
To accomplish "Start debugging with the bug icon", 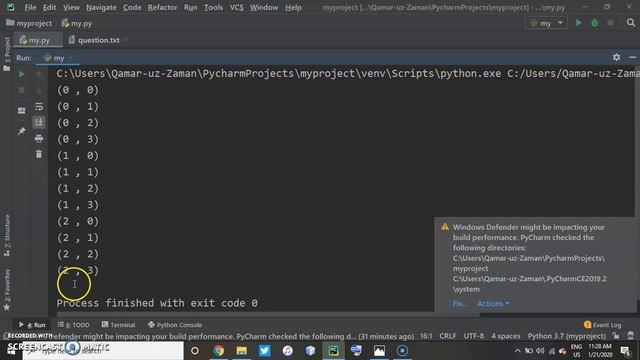I will 594,23.
